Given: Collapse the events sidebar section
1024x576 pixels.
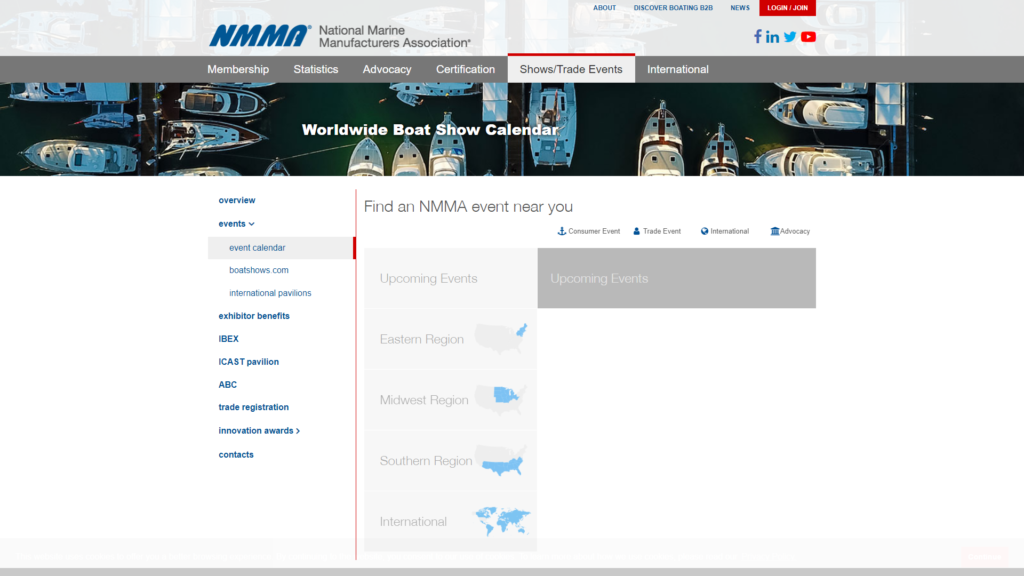Looking at the screenshot, I should pyautogui.click(x=236, y=224).
